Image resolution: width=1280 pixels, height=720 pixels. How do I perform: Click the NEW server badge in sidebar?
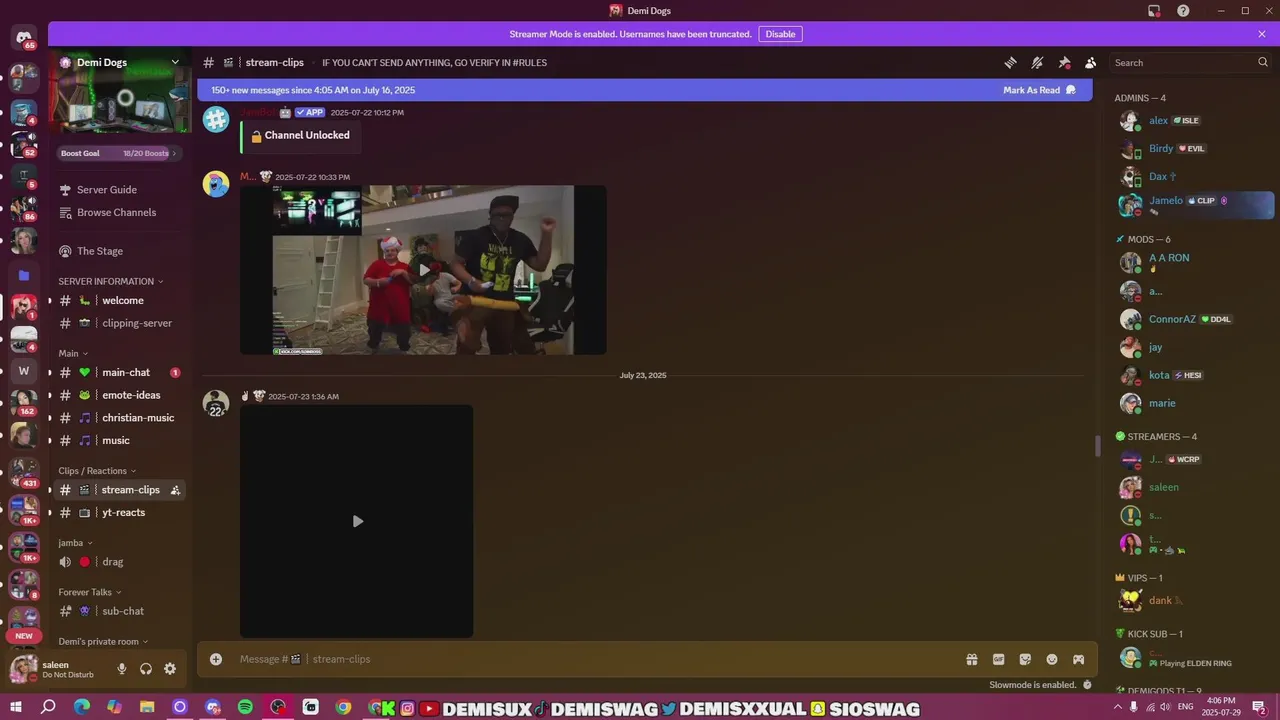pos(24,636)
